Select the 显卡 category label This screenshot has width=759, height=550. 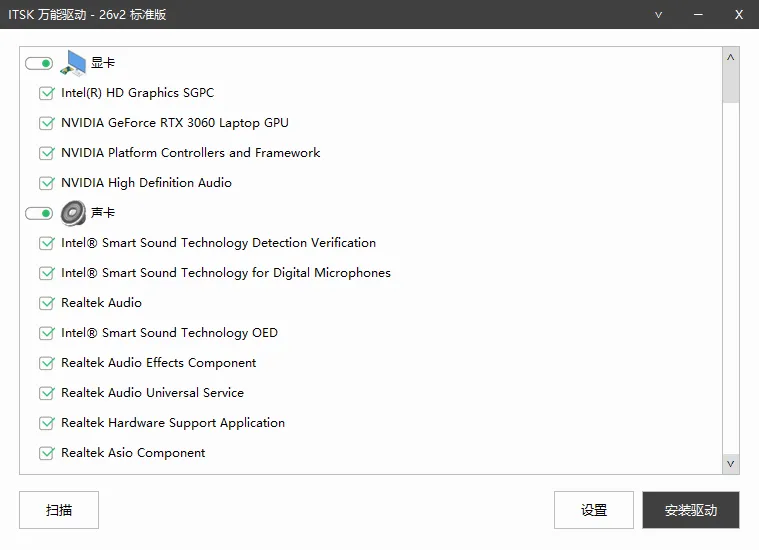pos(103,63)
